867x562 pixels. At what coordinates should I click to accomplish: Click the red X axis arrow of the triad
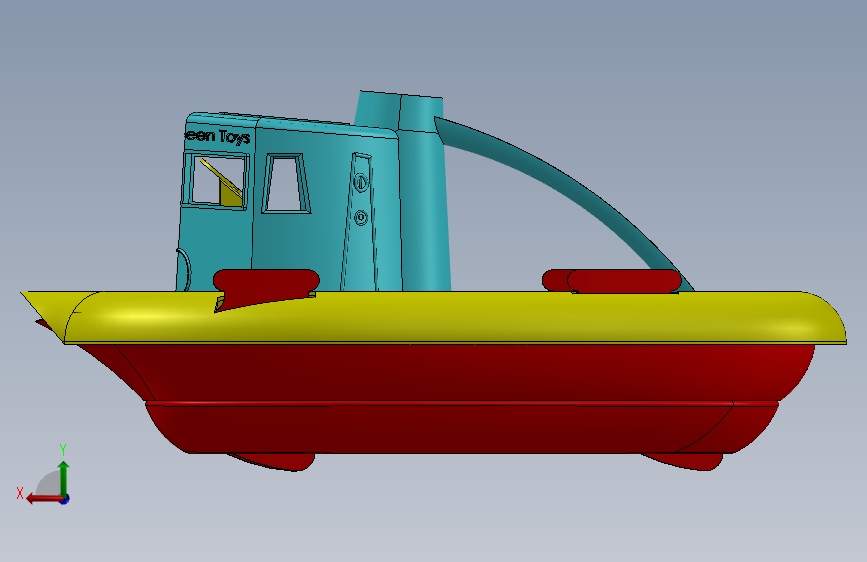coord(43,499)
